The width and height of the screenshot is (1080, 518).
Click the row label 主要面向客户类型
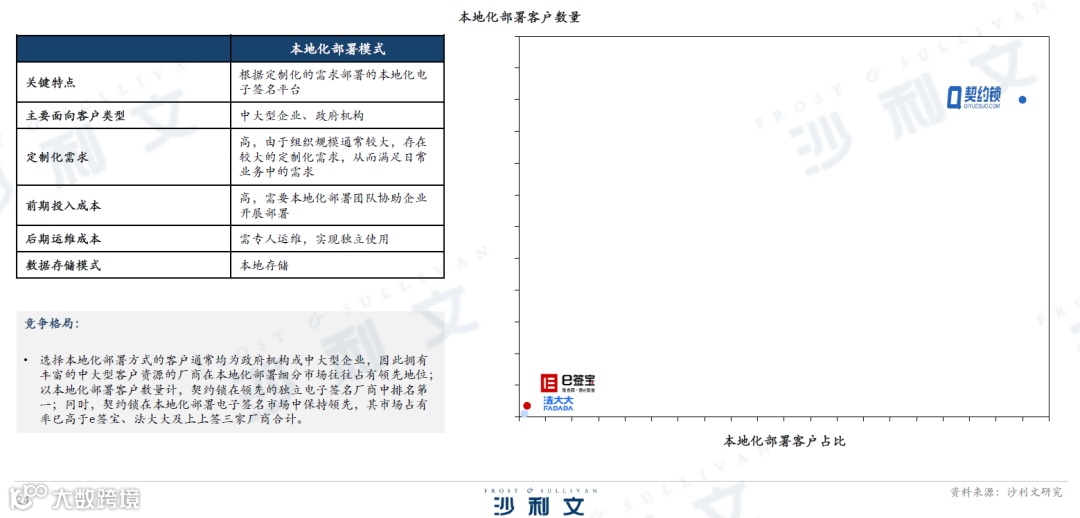point(76,116)
